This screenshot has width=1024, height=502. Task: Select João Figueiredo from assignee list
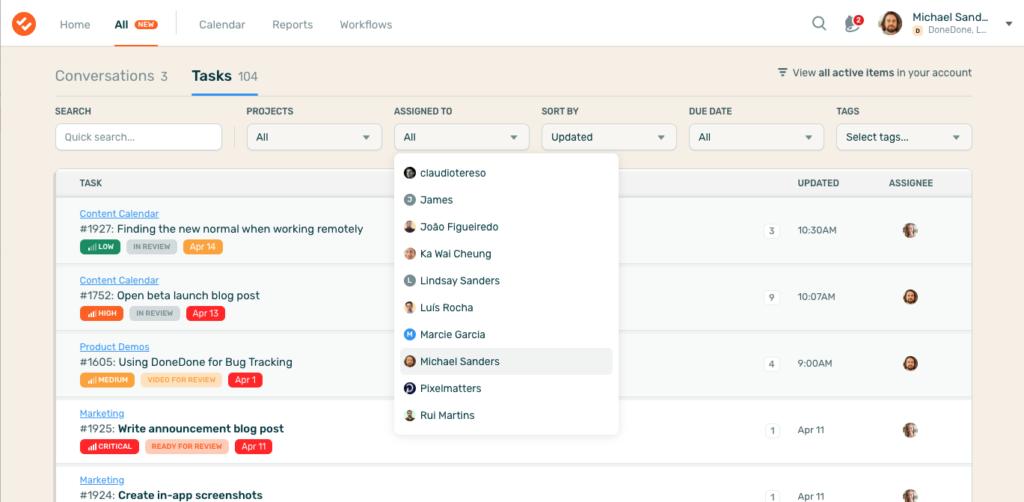506,227
